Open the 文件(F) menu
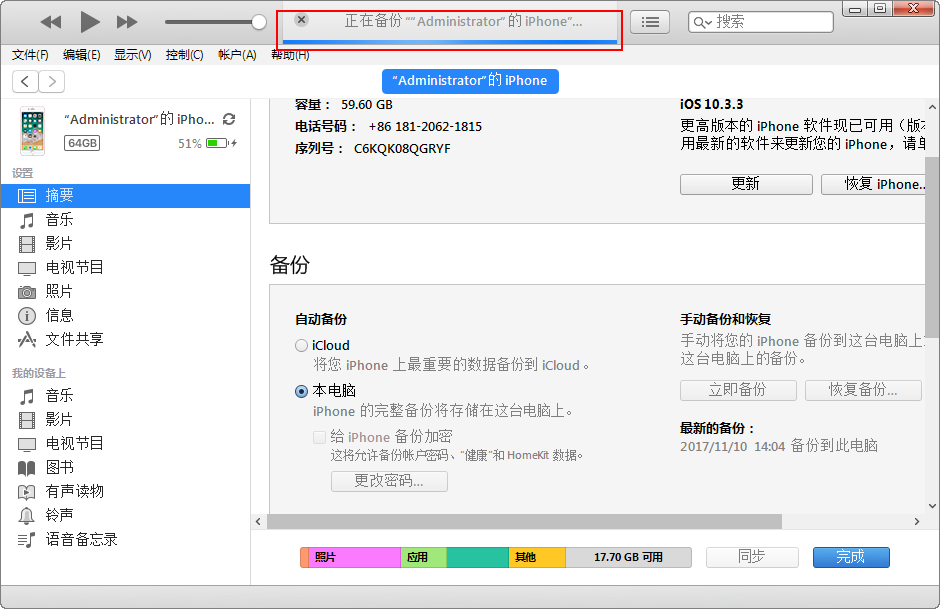The image size is (940, 609). point(30,55)
